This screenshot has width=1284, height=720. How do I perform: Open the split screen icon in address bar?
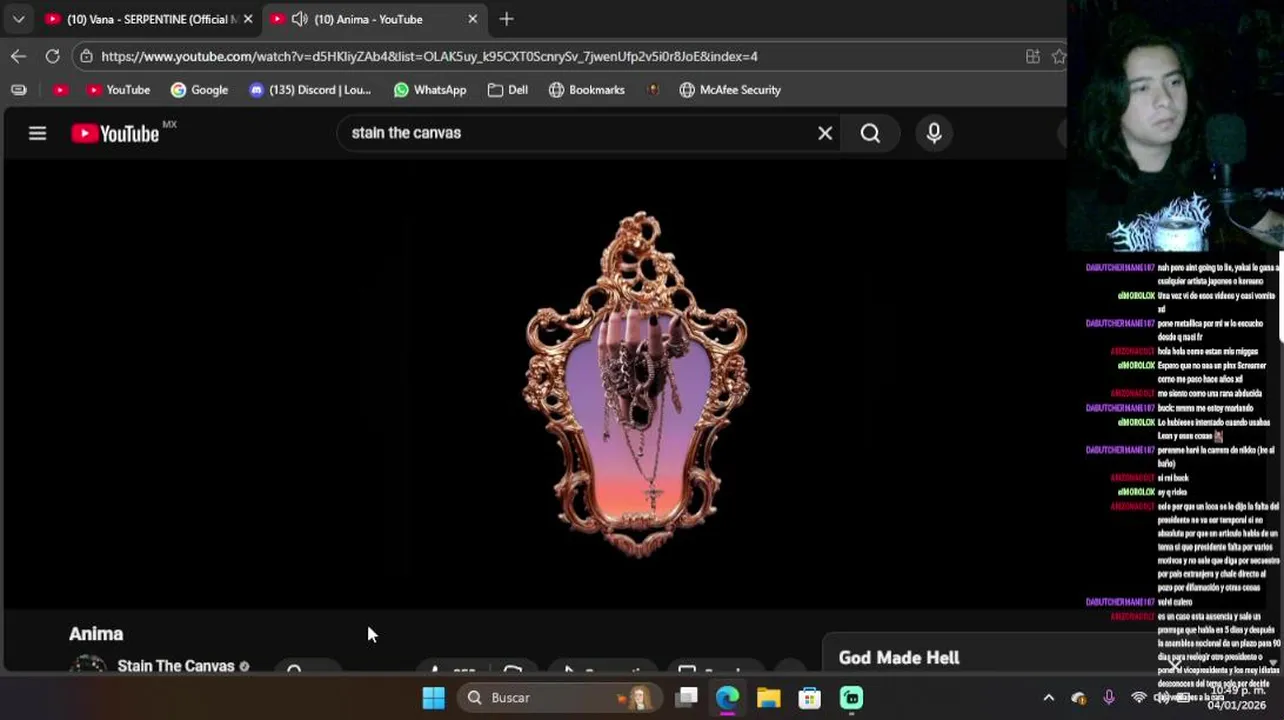pyautogui.click(x=1033, y=56)
